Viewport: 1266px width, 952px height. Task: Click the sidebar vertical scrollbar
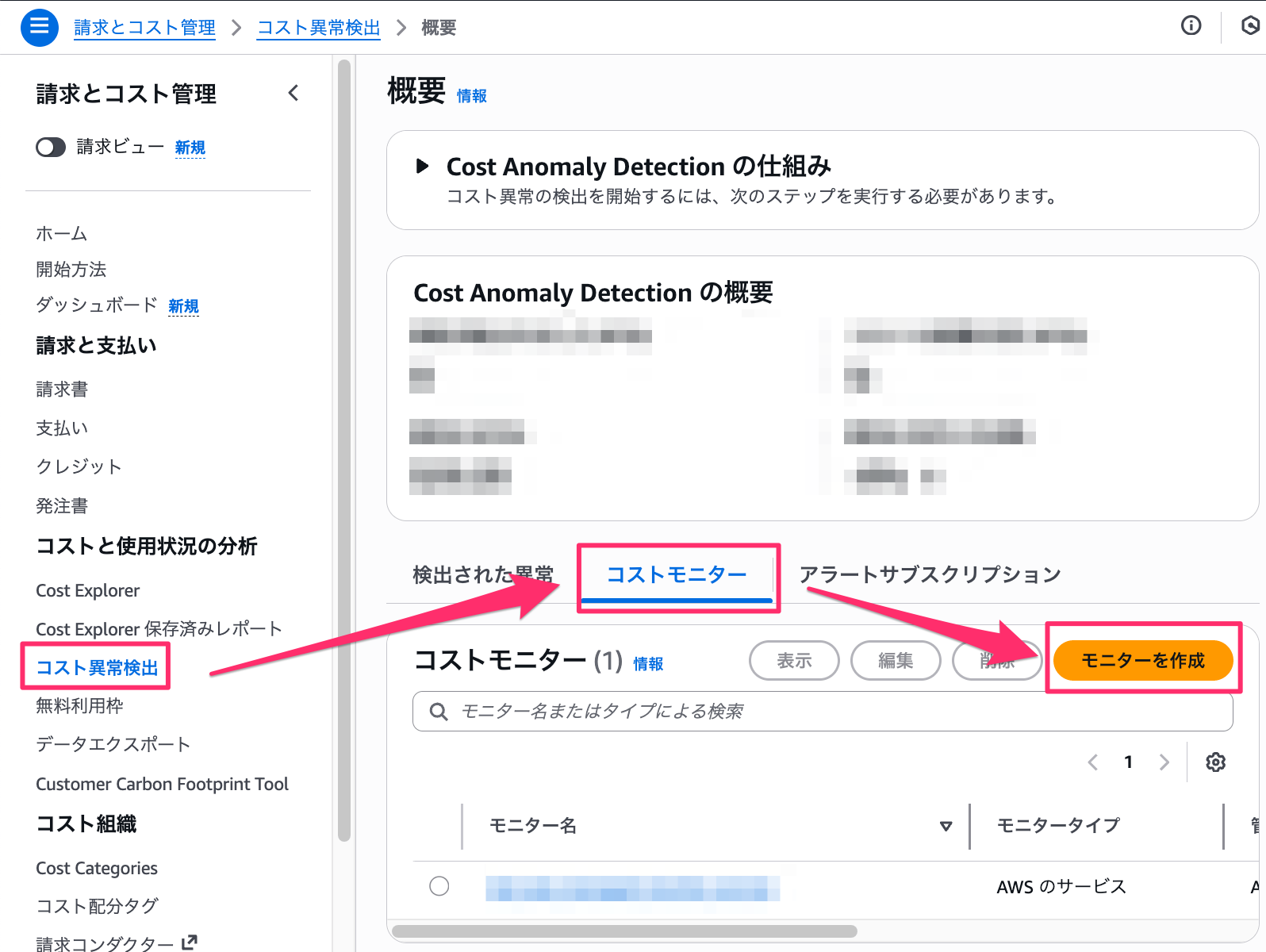343,450
